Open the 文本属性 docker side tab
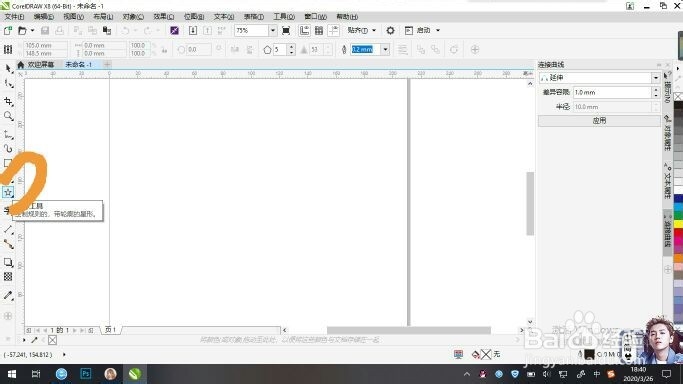Viewport: 683px width, 384px height. coord(667,180)
